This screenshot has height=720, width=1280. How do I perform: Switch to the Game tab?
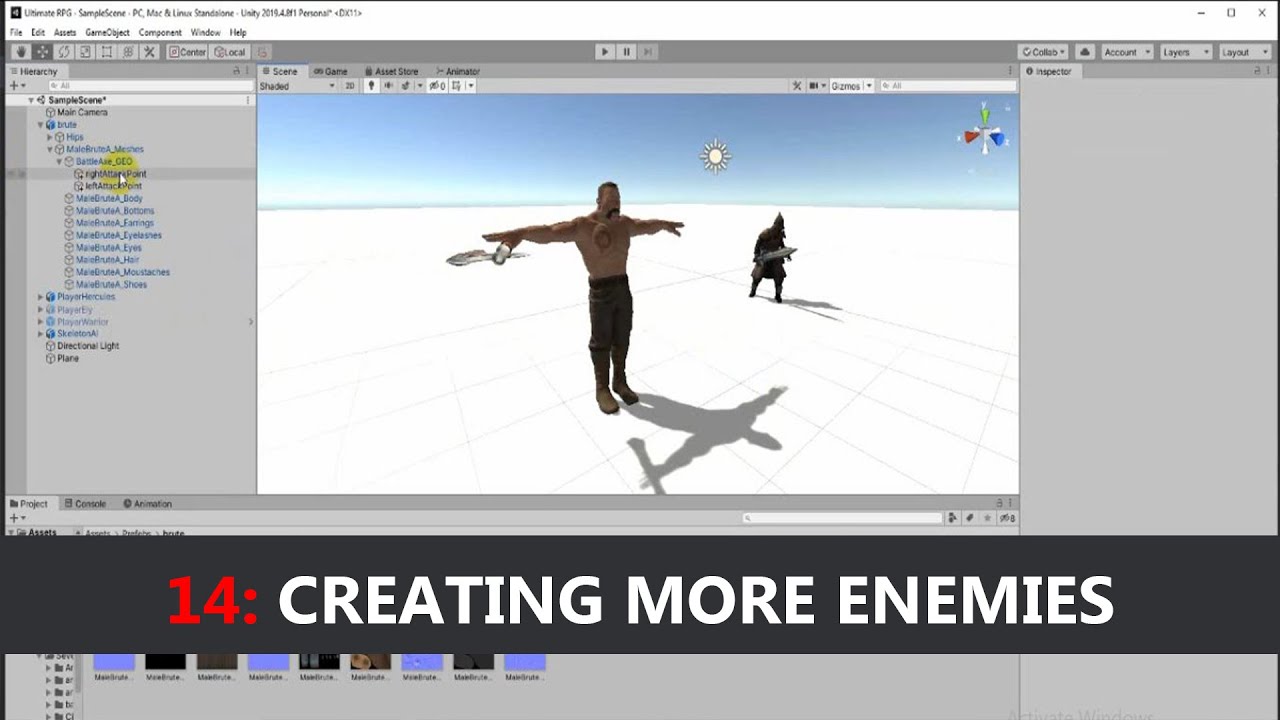[330, 71]
